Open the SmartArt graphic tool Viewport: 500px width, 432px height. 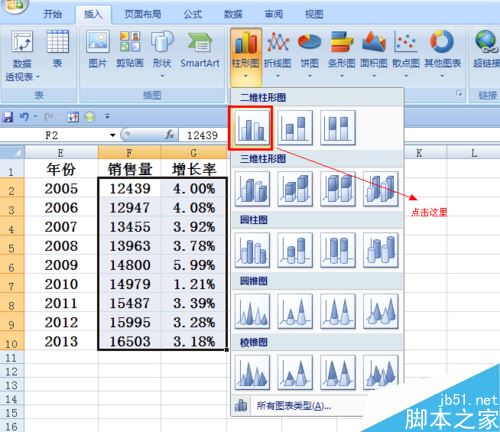click(x=200, y=49)
